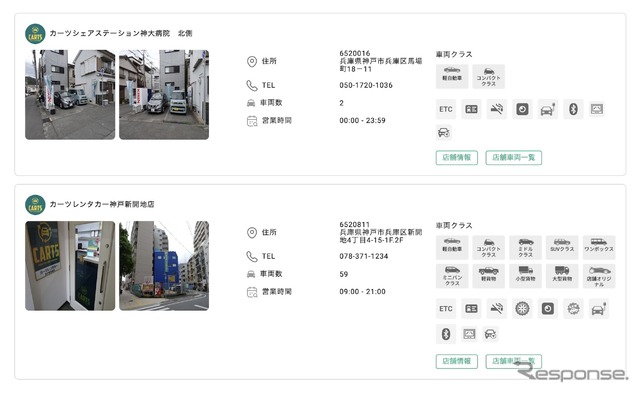Click the no-smoking icon for 神戸新開地店

tap(497, 309)
